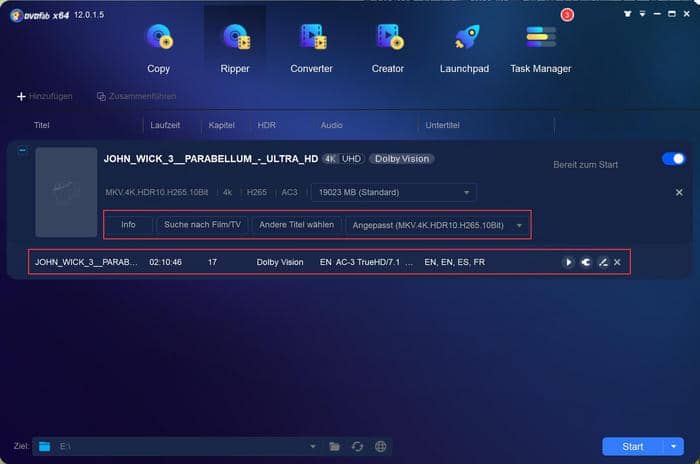Click the Laufzeit column header
This screenshot has height=464, width=700.
[x=165, y=125]
